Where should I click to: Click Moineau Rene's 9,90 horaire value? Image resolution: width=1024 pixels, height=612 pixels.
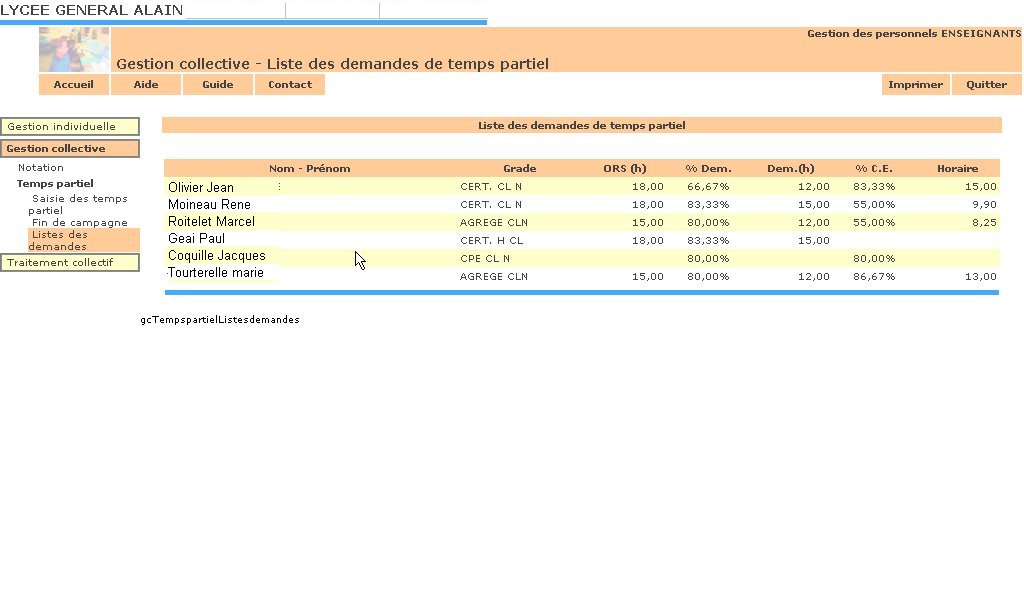[x=984, y=205]
